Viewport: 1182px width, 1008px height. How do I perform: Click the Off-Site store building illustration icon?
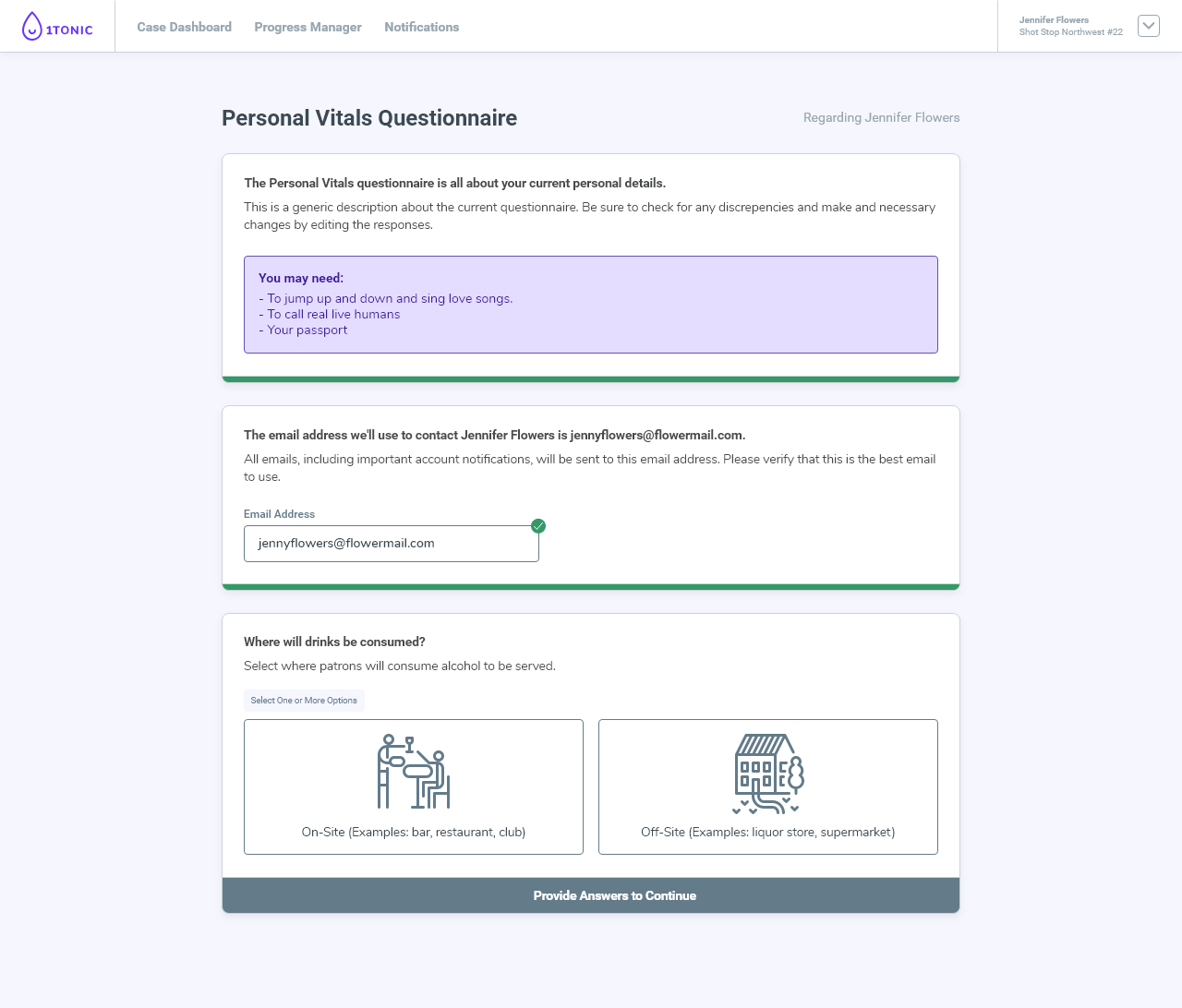pos(768,774)
